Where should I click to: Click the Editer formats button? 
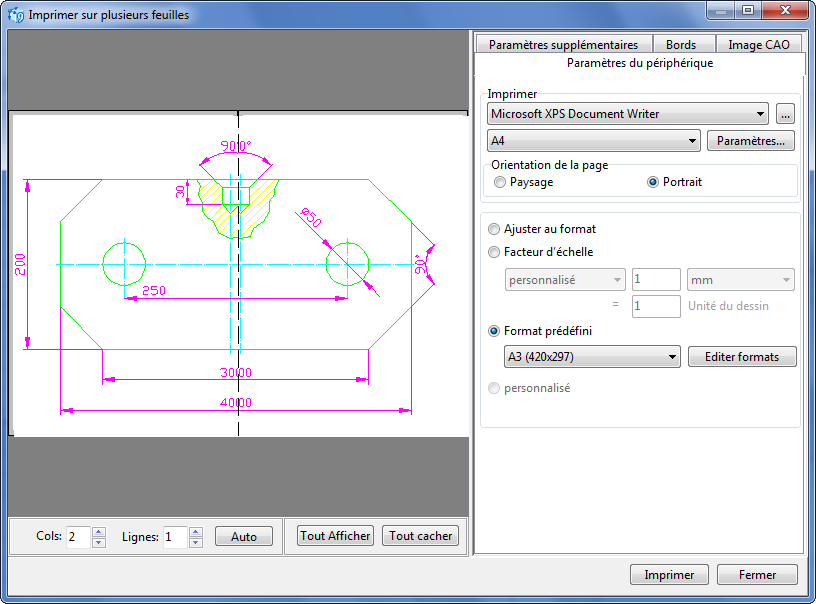(742, 357)
